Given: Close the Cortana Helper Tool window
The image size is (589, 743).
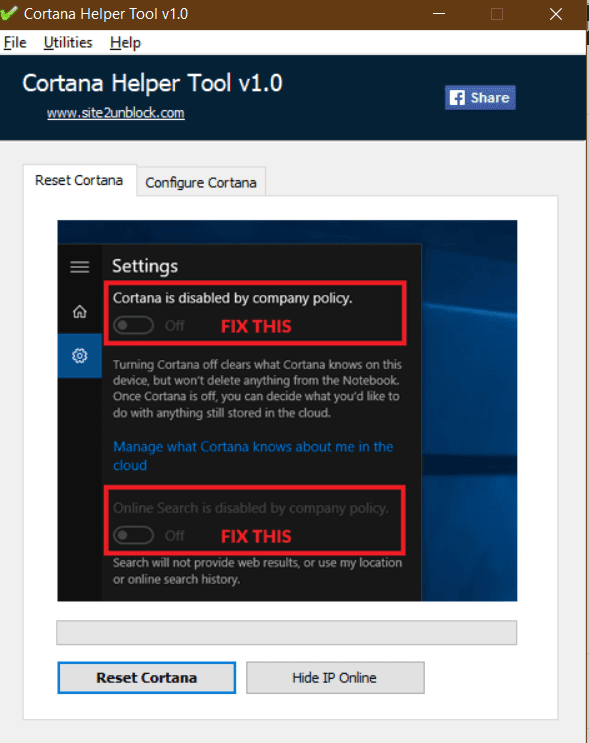Looking at the screenshot, I should coord(556,14).
